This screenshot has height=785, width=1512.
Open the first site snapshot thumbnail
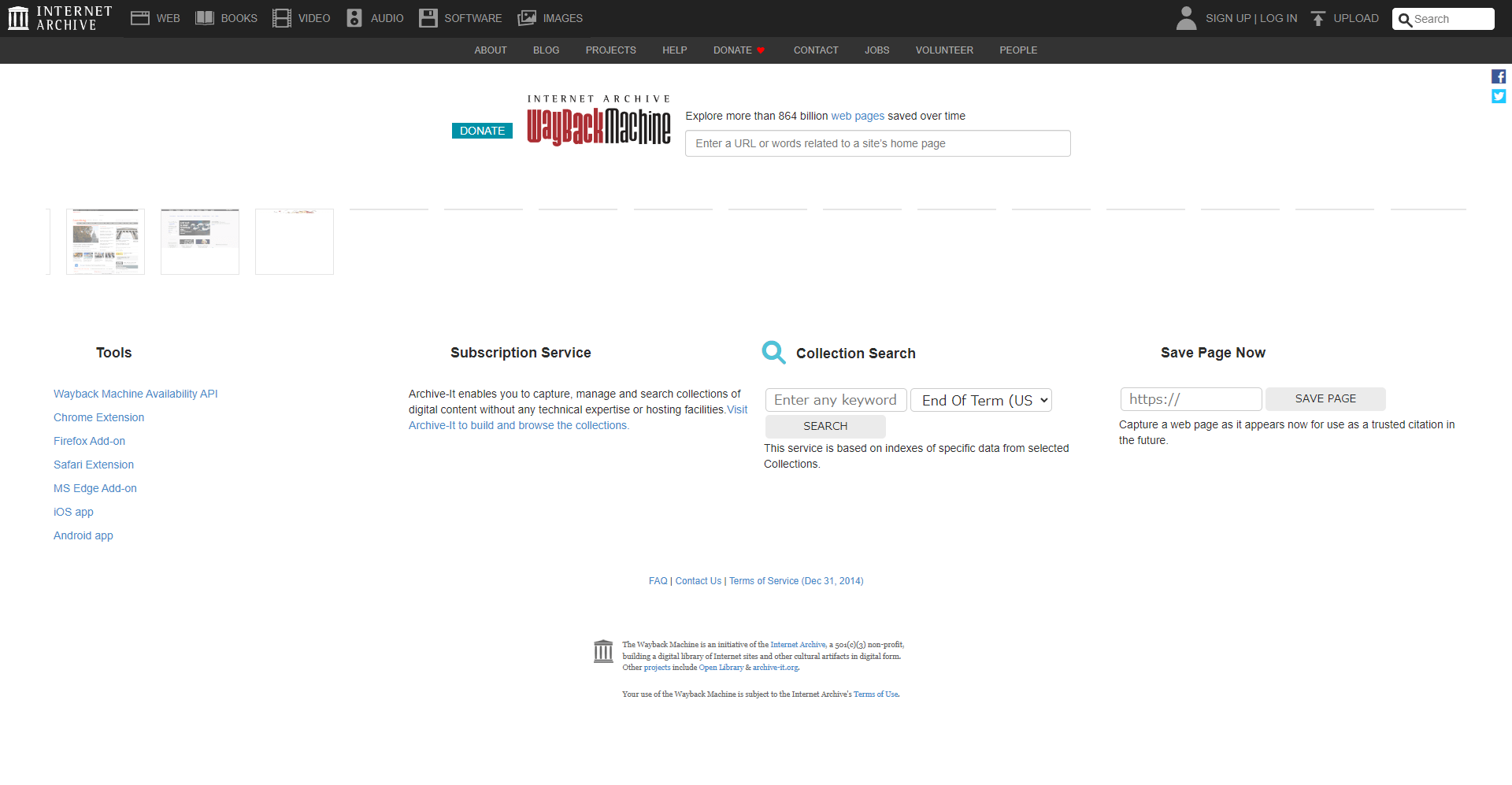pyautogui.click(x=106, y=242)
